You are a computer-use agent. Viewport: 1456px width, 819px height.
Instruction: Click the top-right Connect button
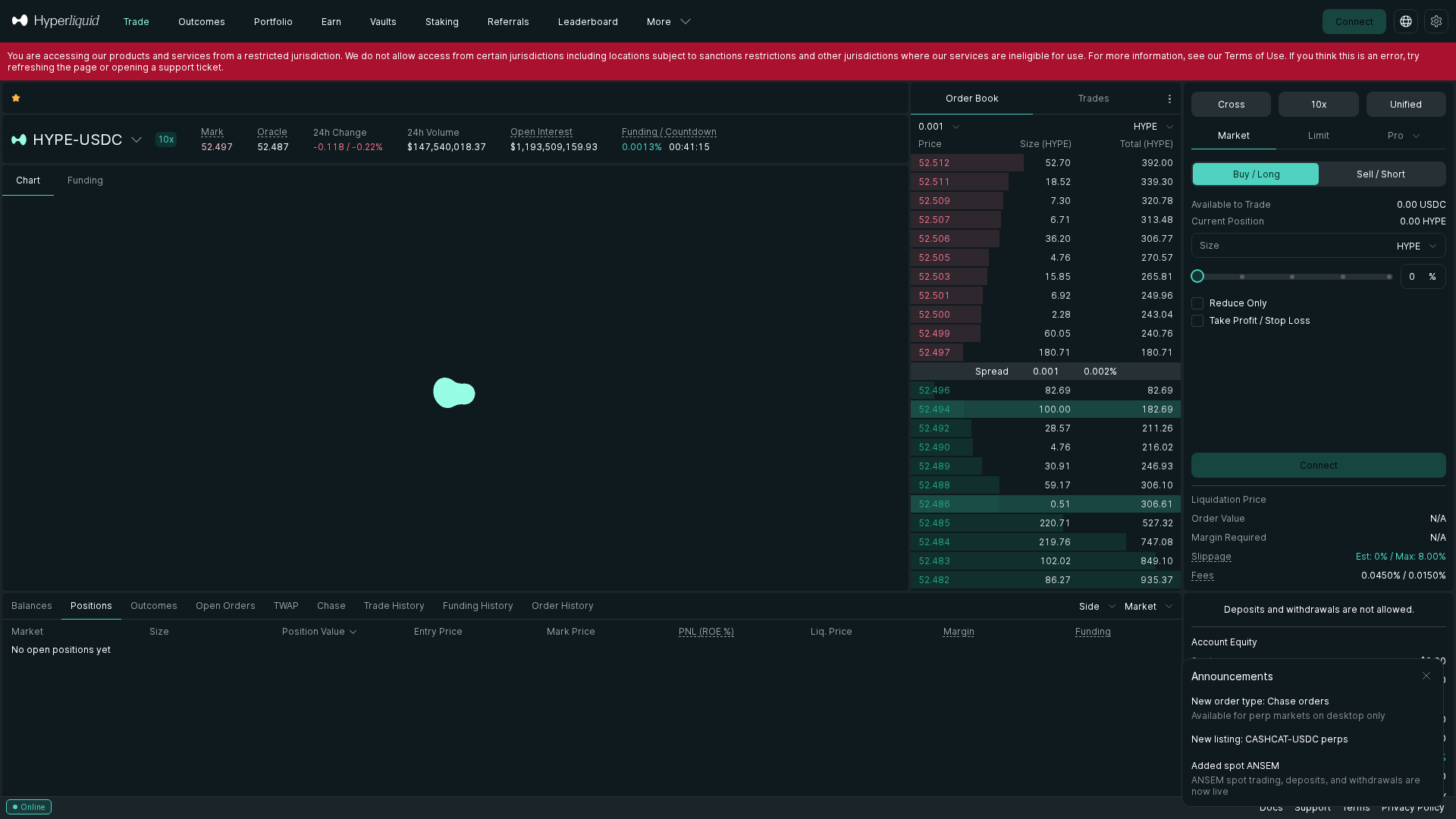click(x=1354, y=22)
